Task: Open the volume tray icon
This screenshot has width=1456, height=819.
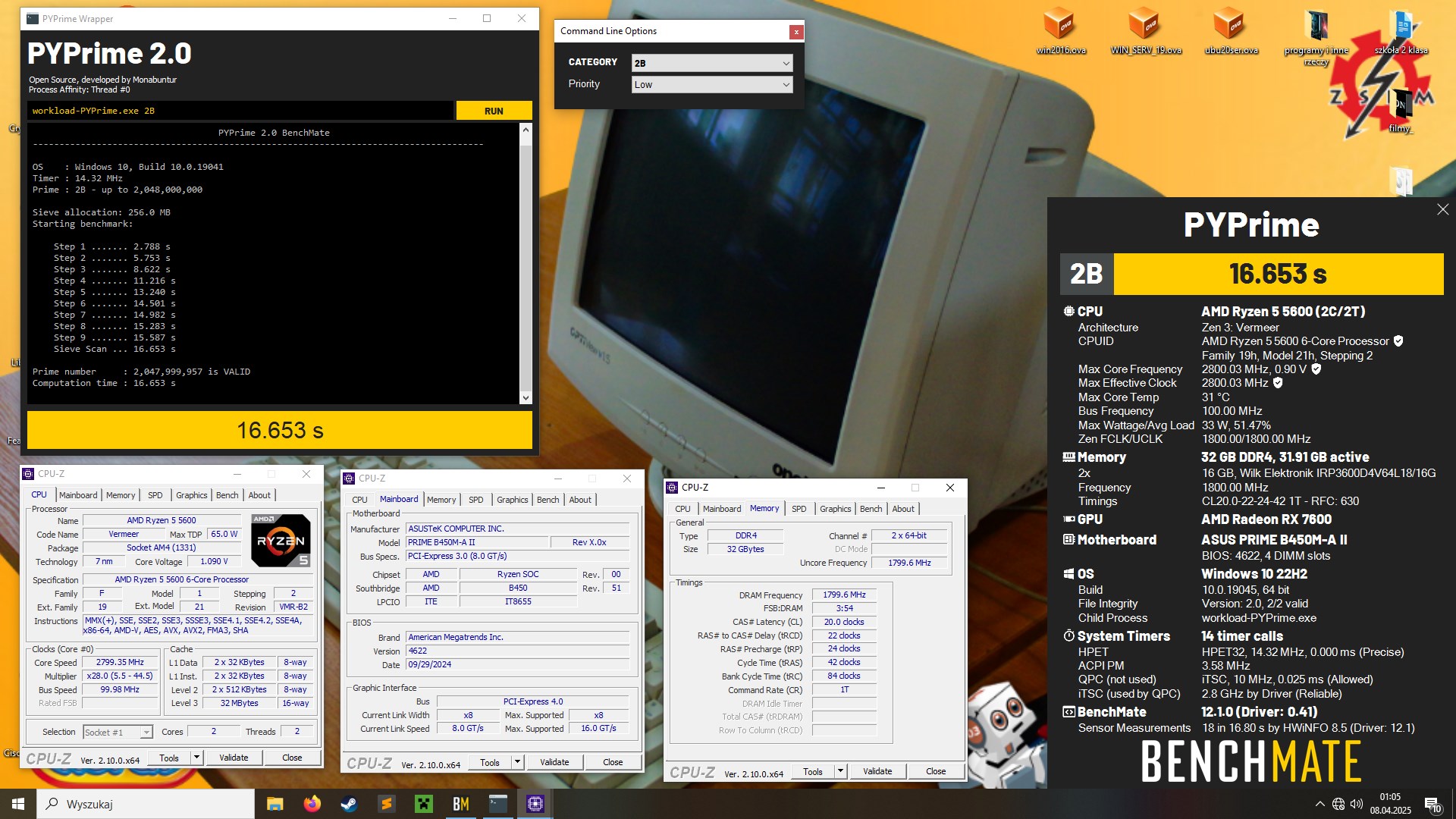Action: [x=1357, y=804]
